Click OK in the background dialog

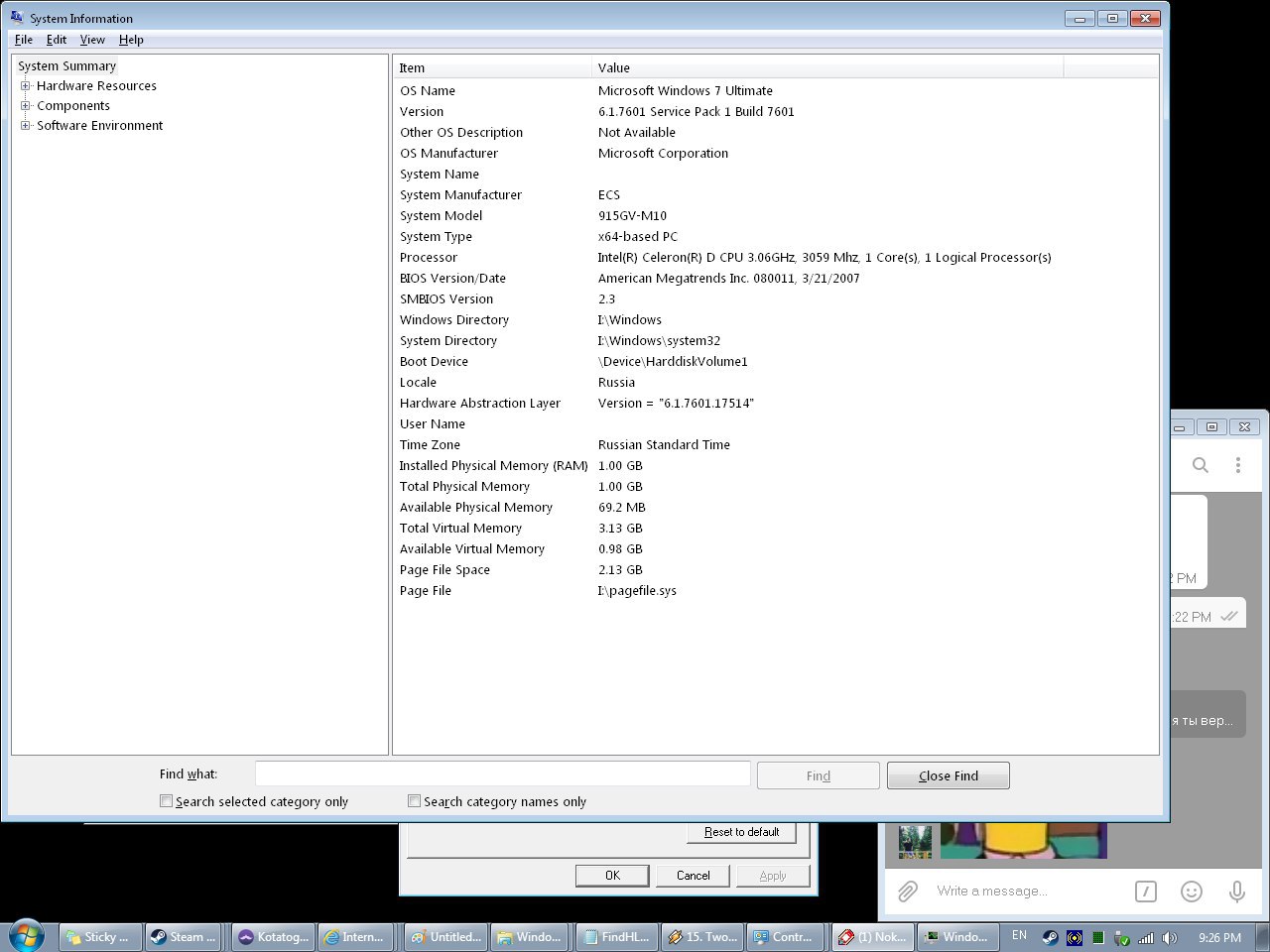(x=612, y=876)
